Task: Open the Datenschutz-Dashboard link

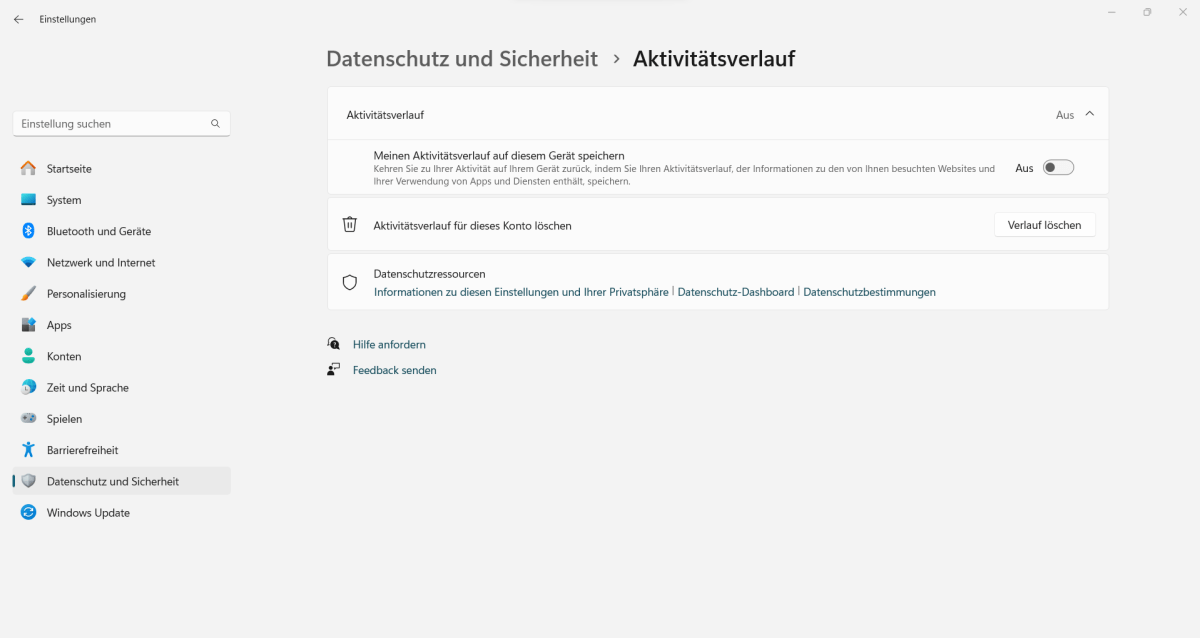Action: 736,292
